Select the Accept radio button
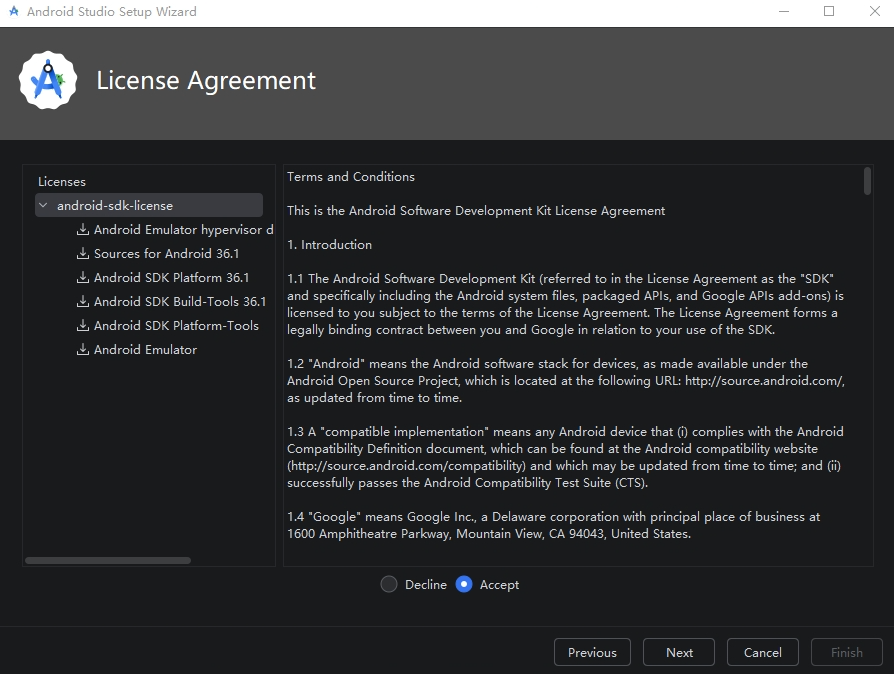This screenshot has width=894, height=674. [464, 584]
